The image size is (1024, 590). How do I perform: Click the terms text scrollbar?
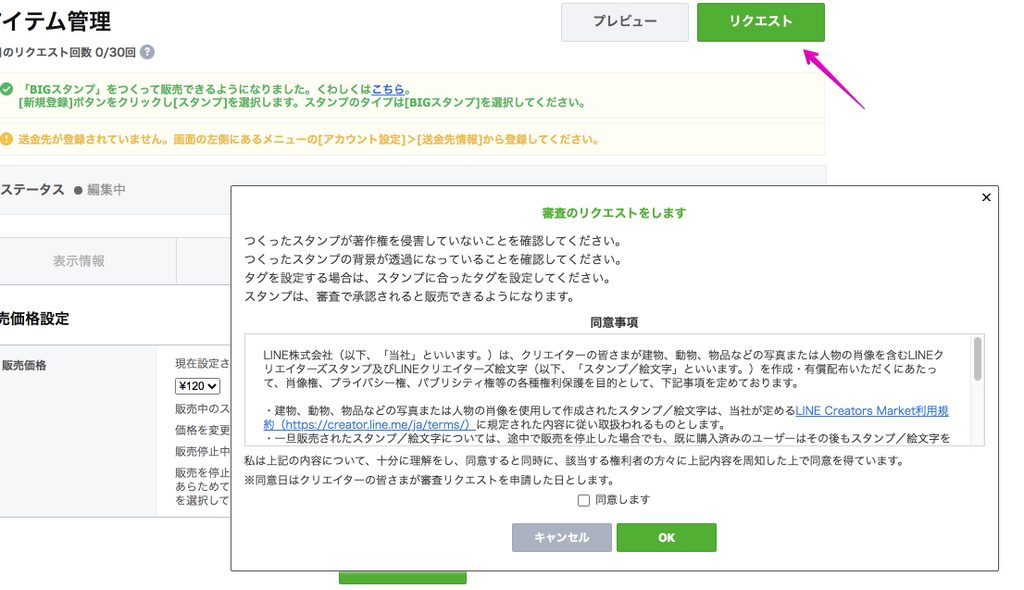[977, 359]
